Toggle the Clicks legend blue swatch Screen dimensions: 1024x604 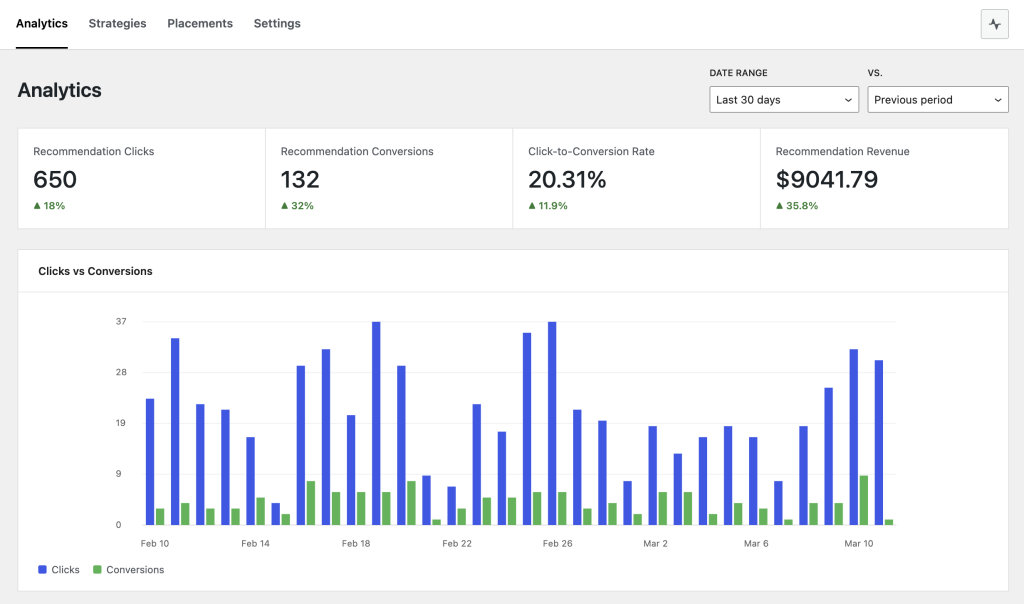(42, 569)
